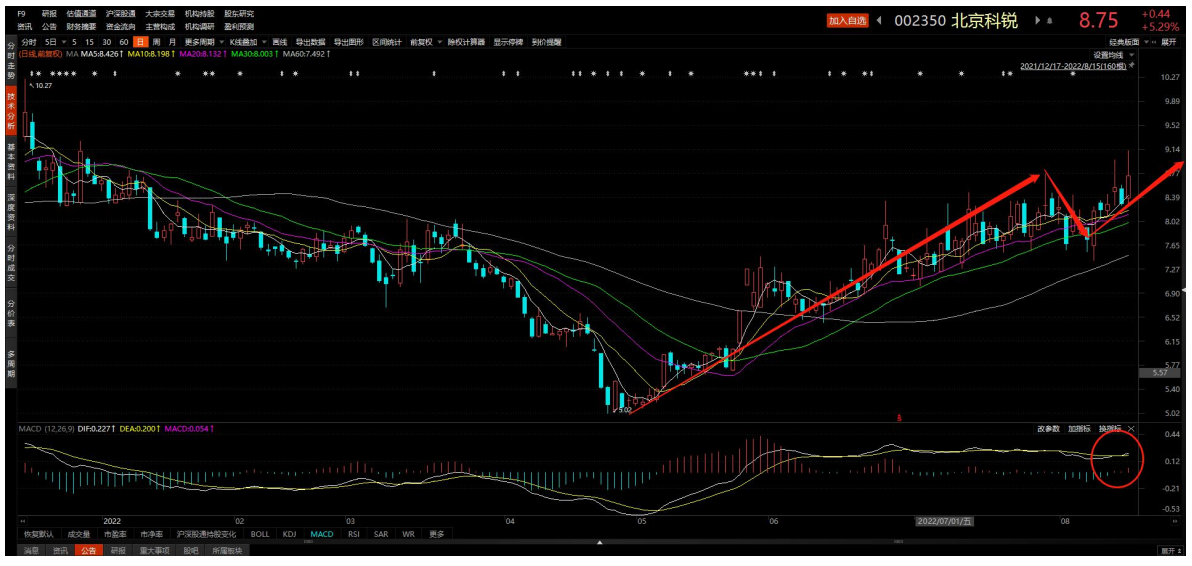Click the bell alert icon near stock name
The width and height of the screenshot is (1192, 566).
(x=1051, y=20)
